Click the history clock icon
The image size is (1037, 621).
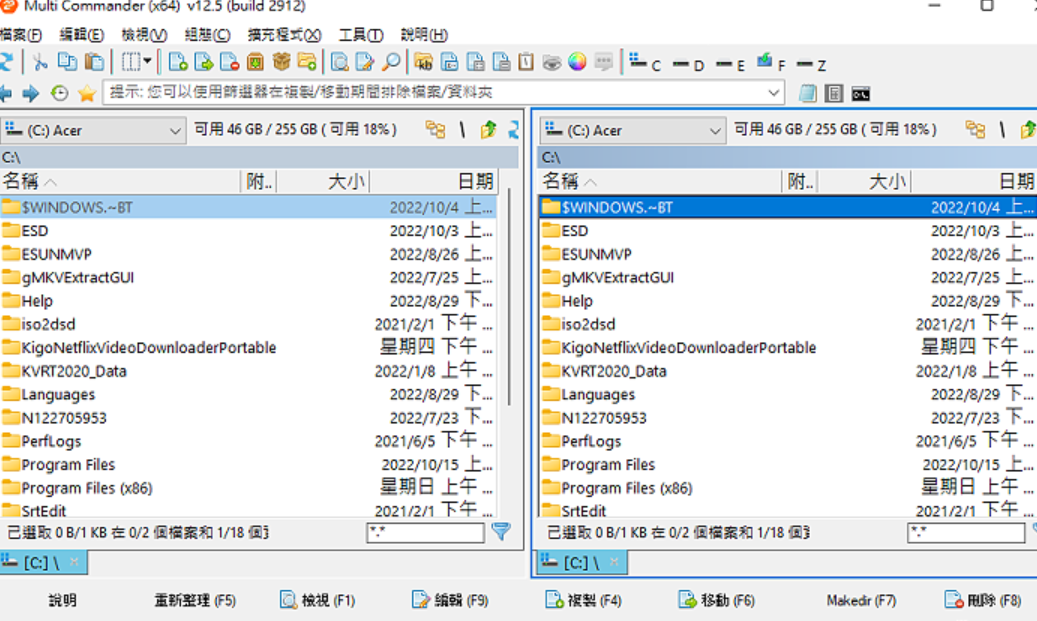(x=60, y=93)
